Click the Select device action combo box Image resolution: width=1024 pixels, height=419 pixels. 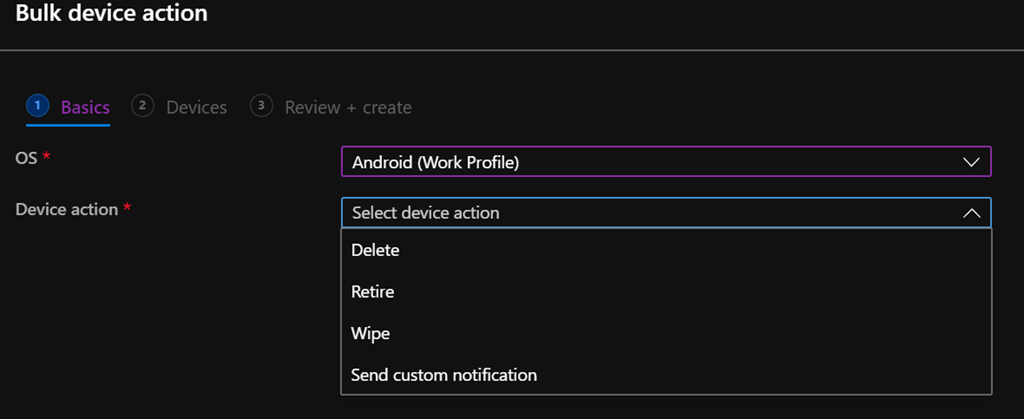(x=650, y=213)
